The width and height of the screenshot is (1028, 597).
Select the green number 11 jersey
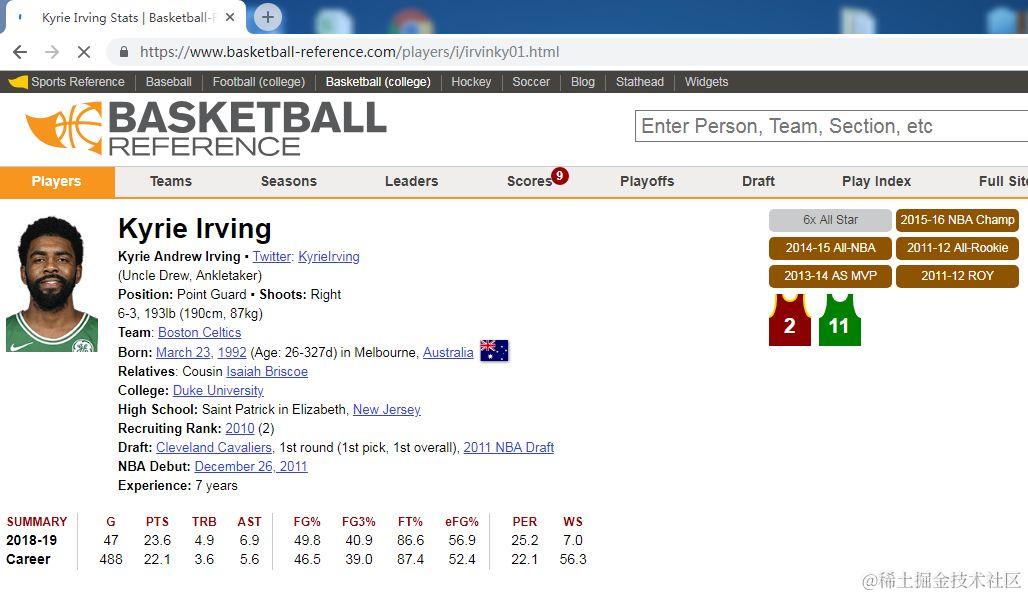839,320
